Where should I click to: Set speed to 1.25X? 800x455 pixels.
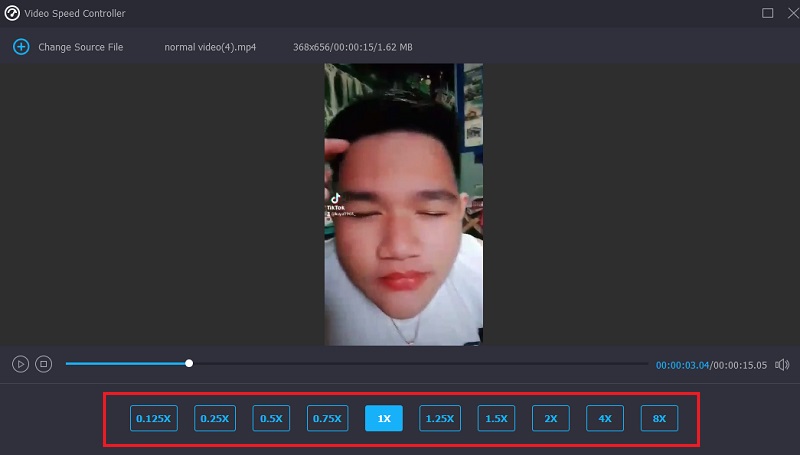pyautogui.click(x=440, y=419)
